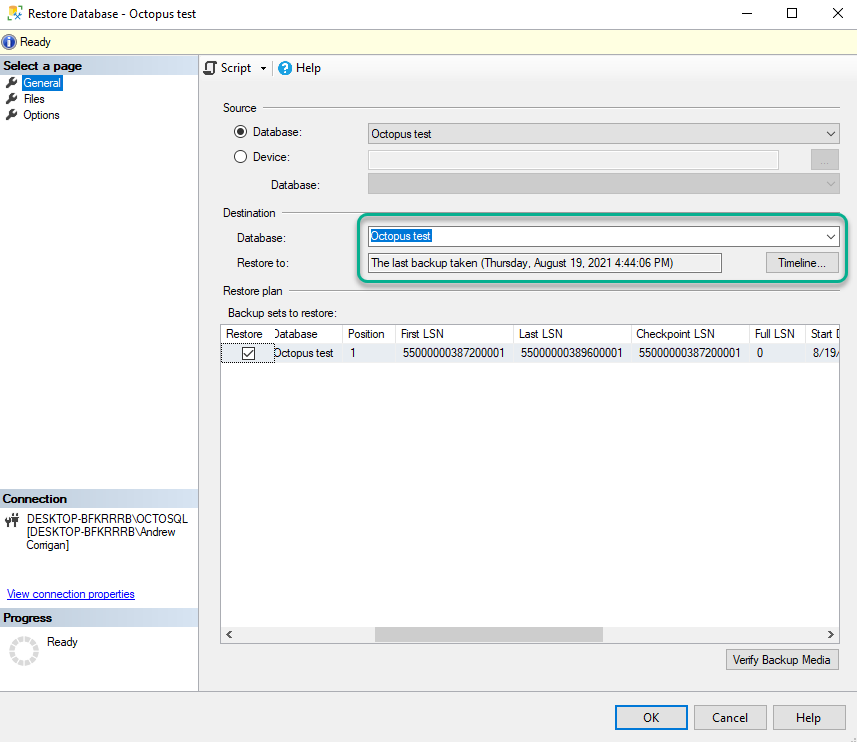The height and width of the screenshot is (742, 857).
Task: Select the Device source radio button
Action: click(x=239, y=157)
